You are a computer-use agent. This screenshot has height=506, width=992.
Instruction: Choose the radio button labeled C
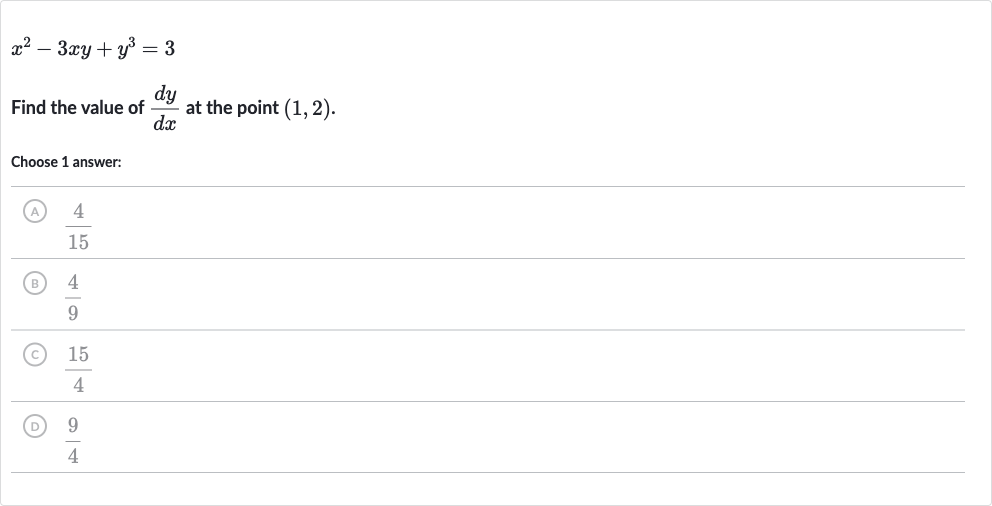(35, 354)
